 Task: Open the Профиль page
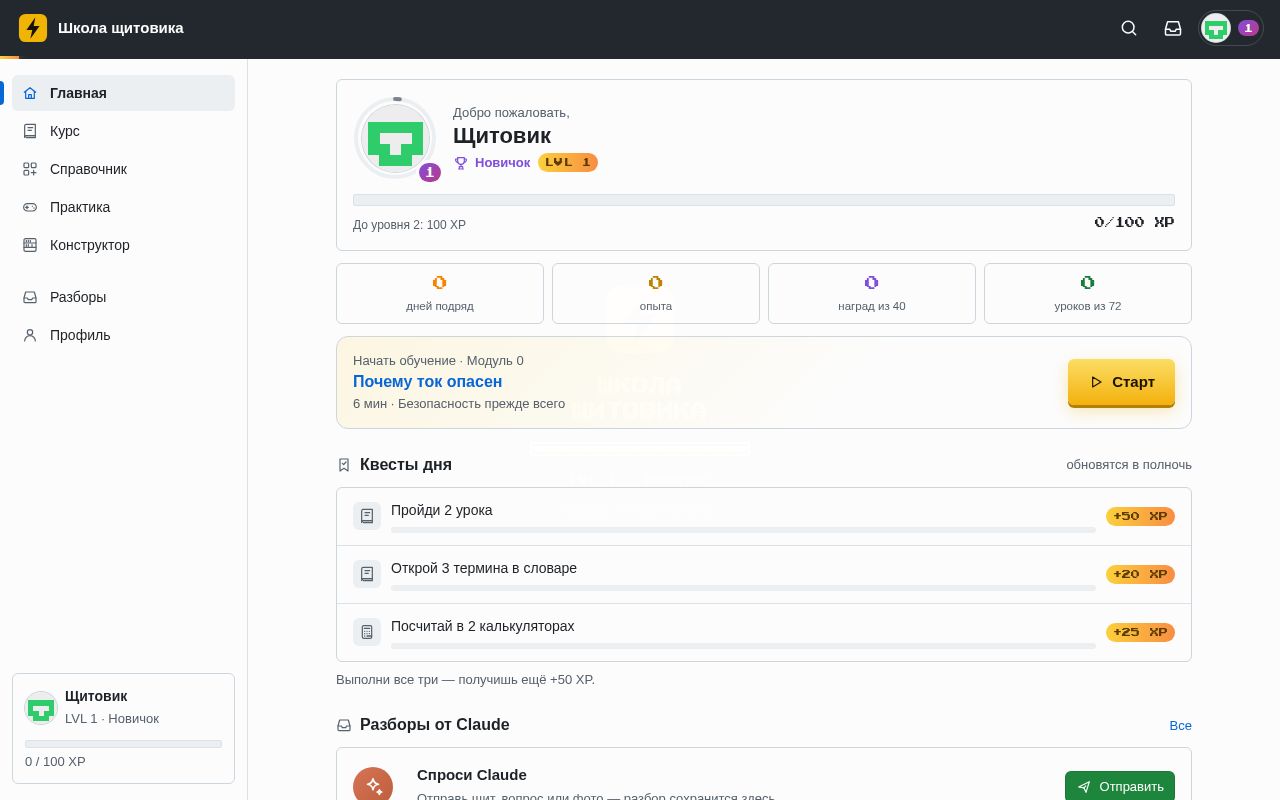click(123, 335)
